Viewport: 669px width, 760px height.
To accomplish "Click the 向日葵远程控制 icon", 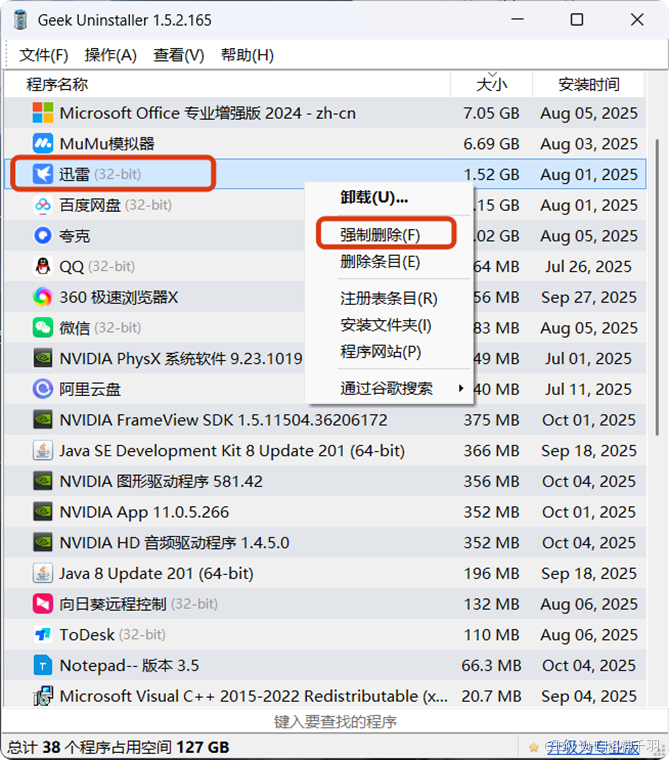I will click(43, 604).
